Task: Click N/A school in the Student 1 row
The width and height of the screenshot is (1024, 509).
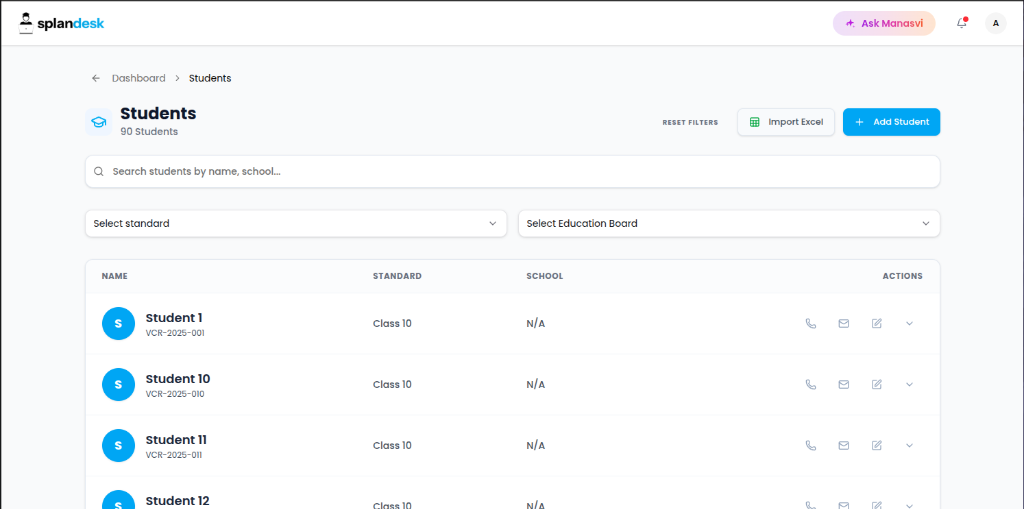Action: (536, 323)
